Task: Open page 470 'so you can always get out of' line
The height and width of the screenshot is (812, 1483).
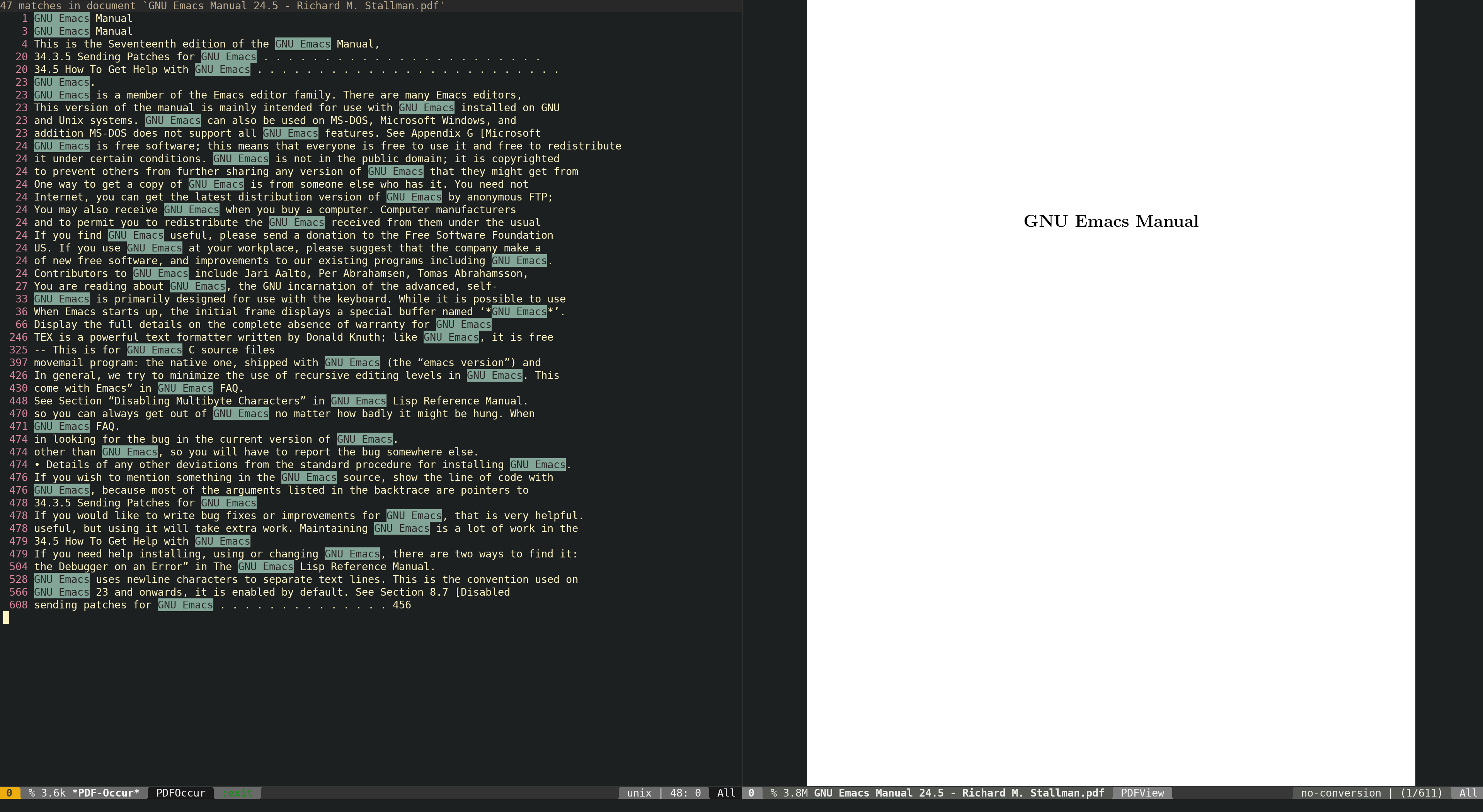Action: (x=284, y=414)
